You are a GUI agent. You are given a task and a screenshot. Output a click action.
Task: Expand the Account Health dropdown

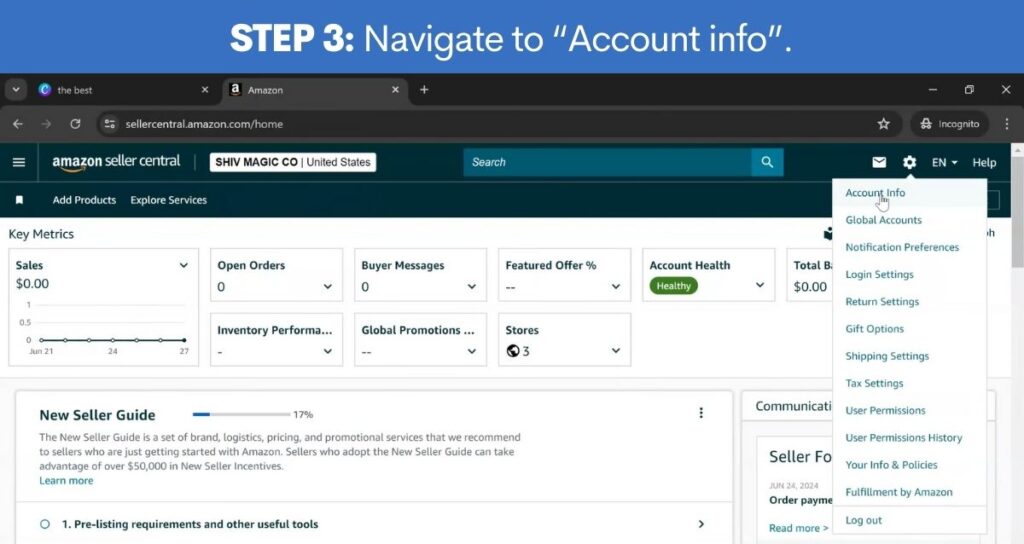[x=760, y=285]
